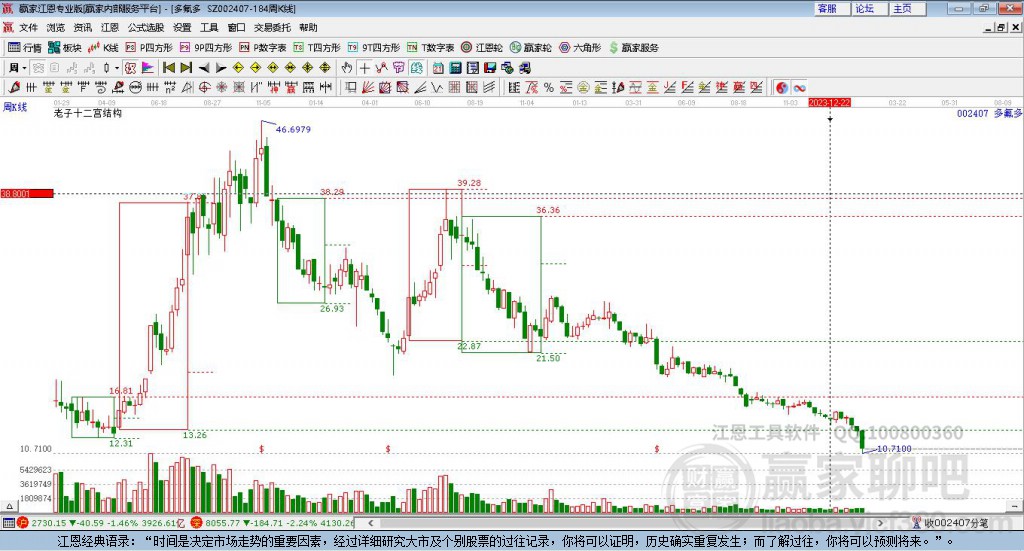Click the horizontal scrollbar right arrow

tap(880, 523)
